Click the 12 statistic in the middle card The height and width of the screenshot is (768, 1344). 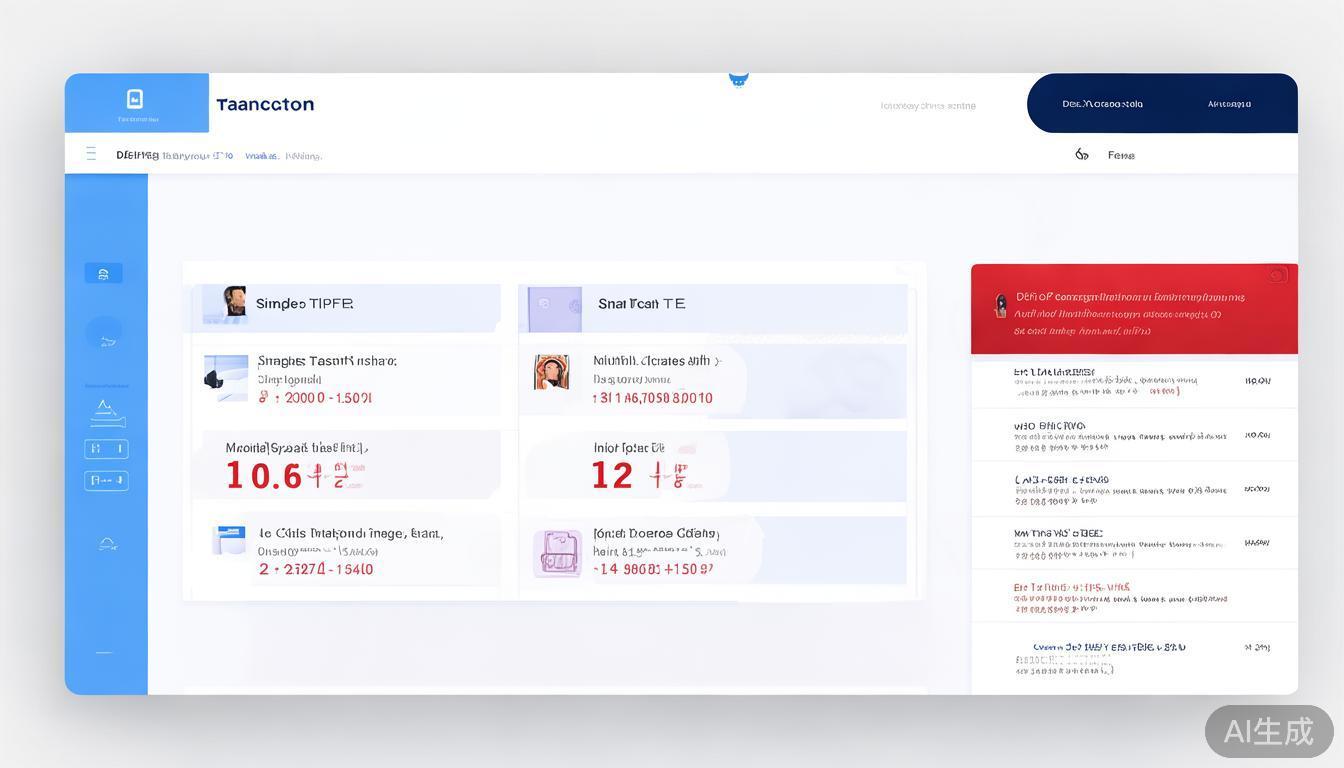pos(612,475)
